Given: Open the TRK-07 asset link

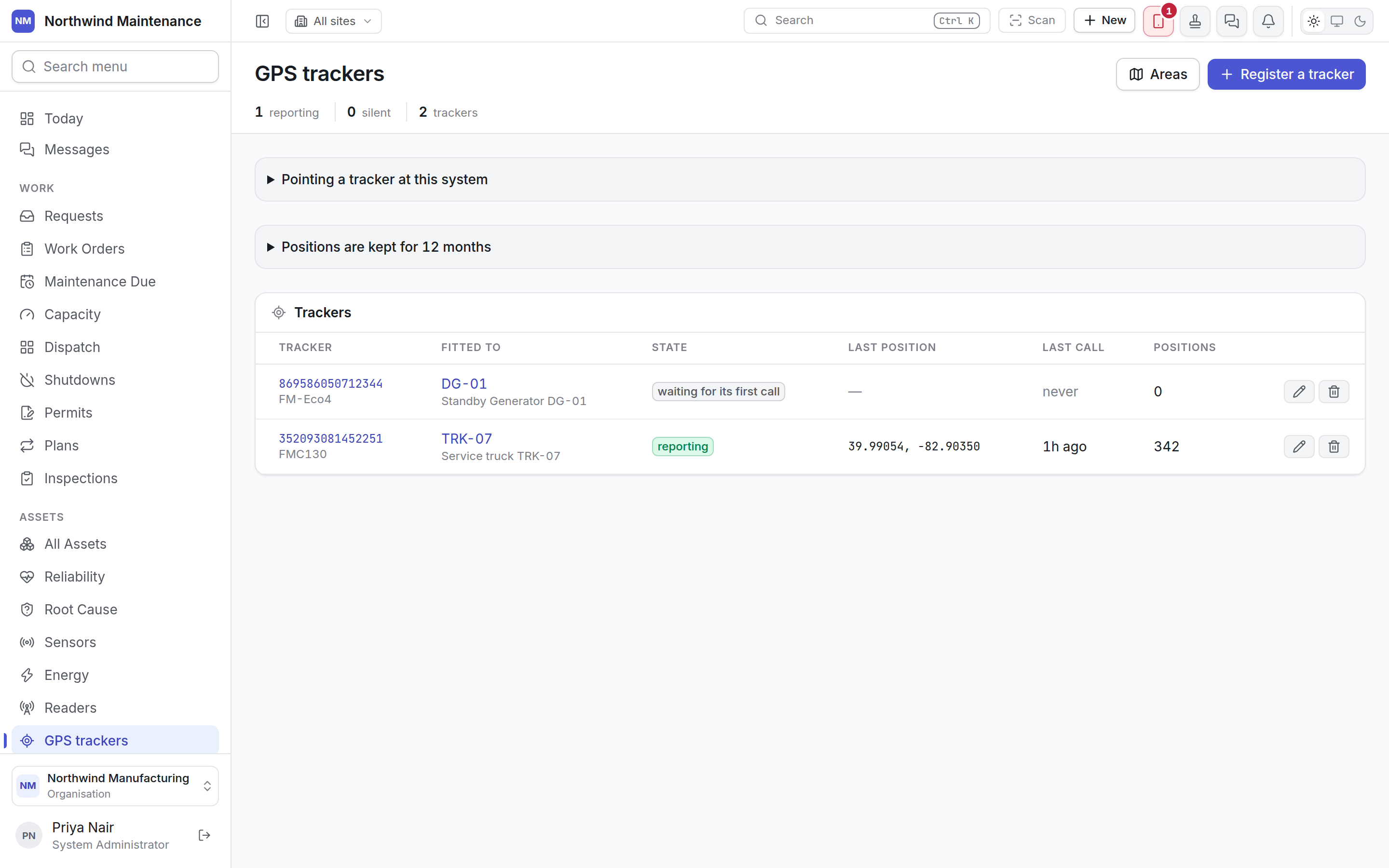Looking at the screenshot, I should (467, 439).
